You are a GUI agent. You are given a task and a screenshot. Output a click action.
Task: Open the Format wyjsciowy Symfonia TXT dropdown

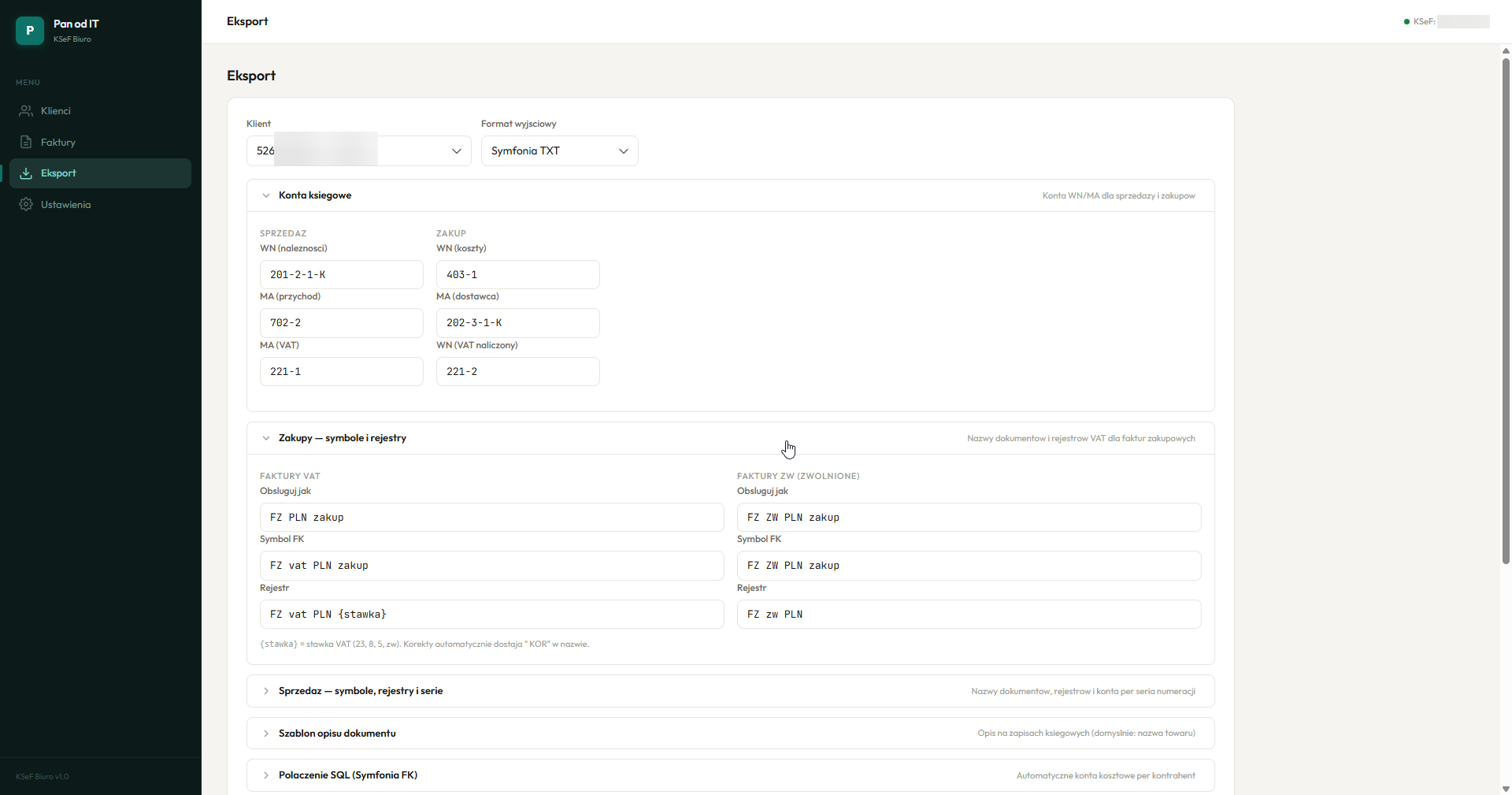559,151
